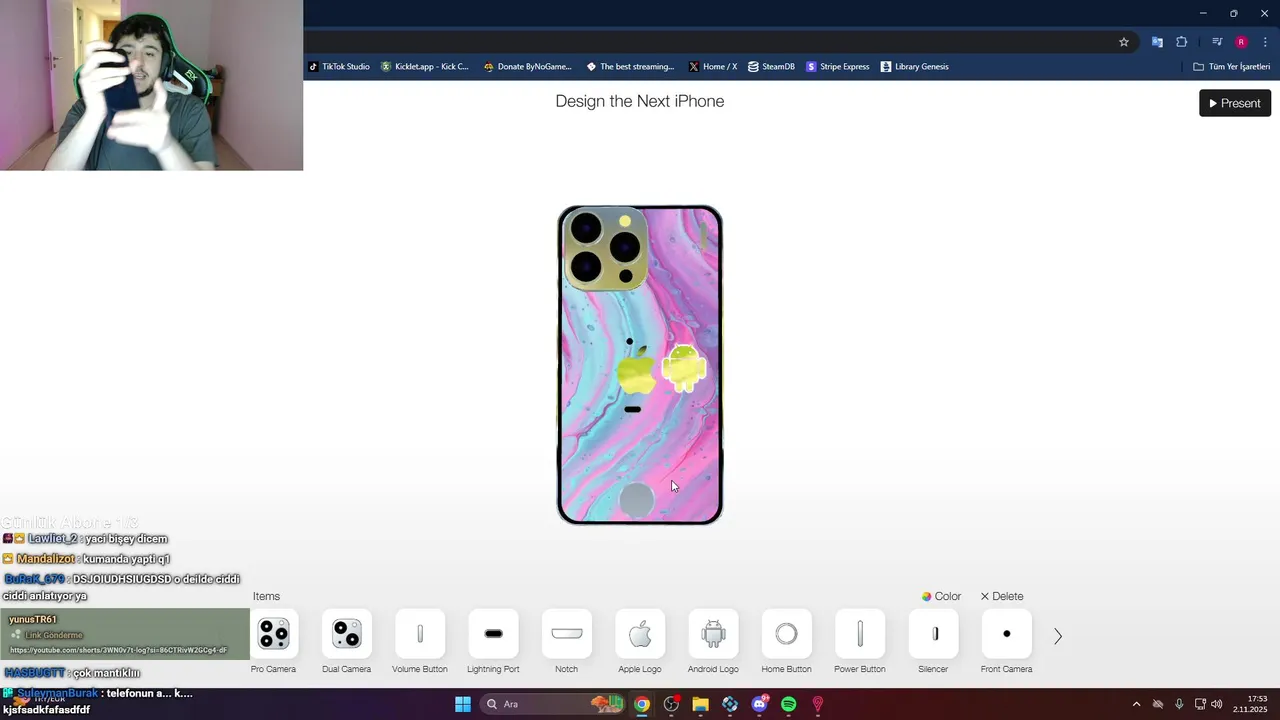Image resolution: width=1280 pixels, height=720 pixels.
Task: Open media controls in Chrome toolbar
Action: pos(1216,42)
